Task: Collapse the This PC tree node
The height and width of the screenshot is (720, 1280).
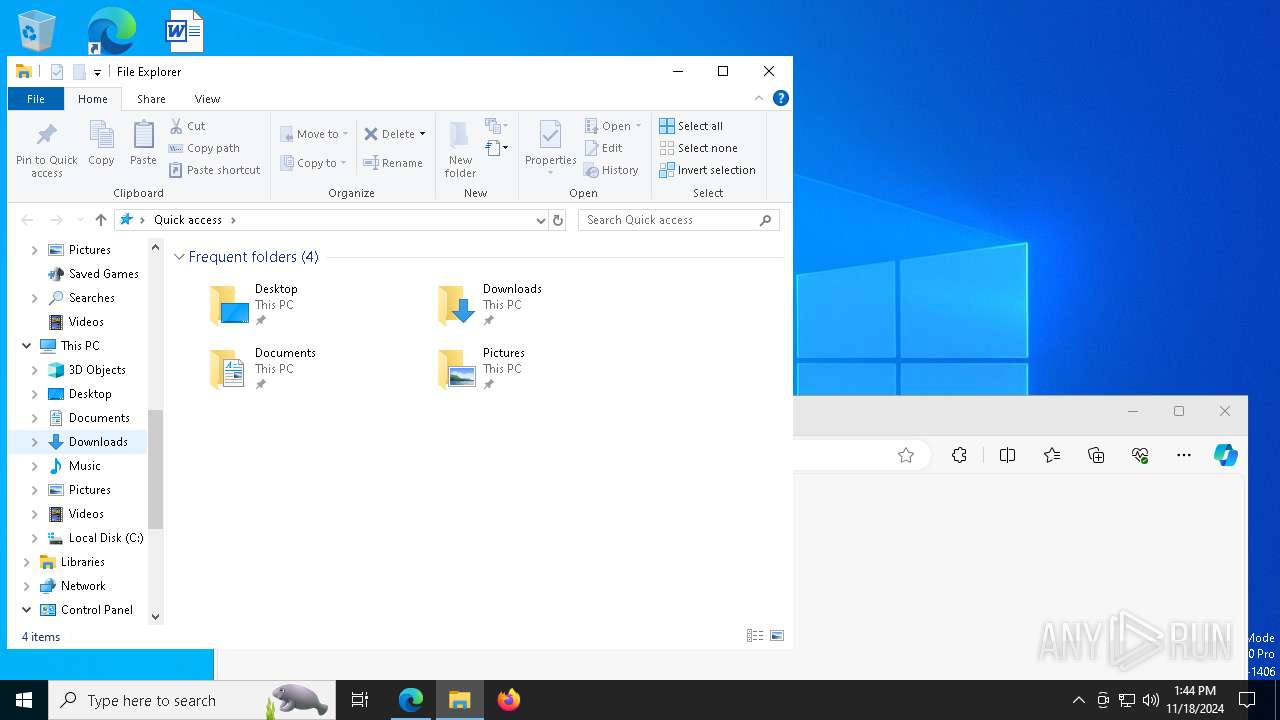Action: (26, 346)
